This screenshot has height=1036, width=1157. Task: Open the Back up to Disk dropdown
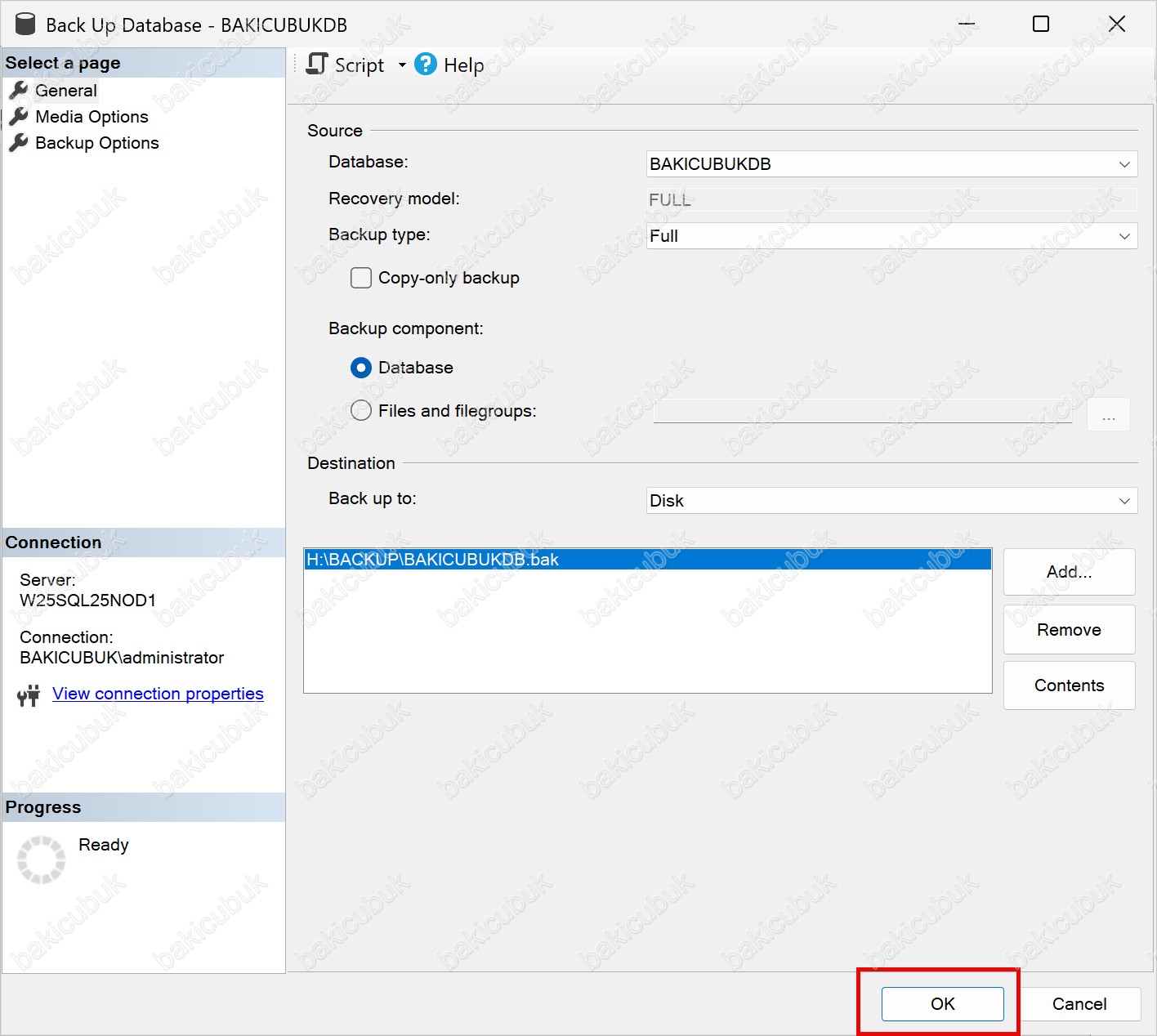tap(891, 501)
